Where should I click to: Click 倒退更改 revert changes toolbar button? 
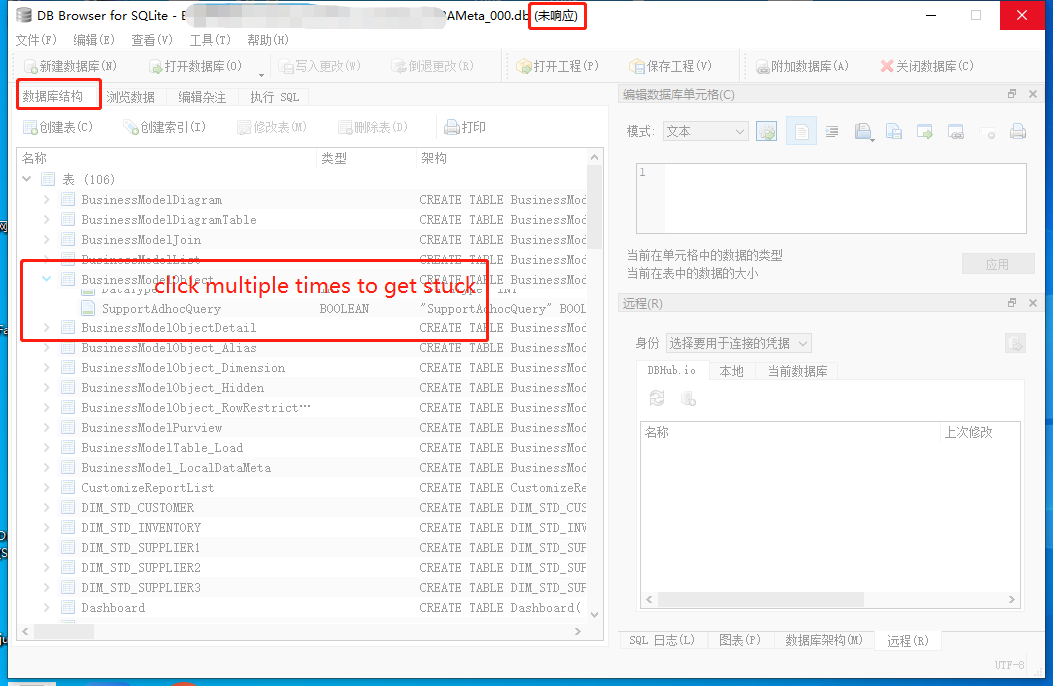(432, 66)
